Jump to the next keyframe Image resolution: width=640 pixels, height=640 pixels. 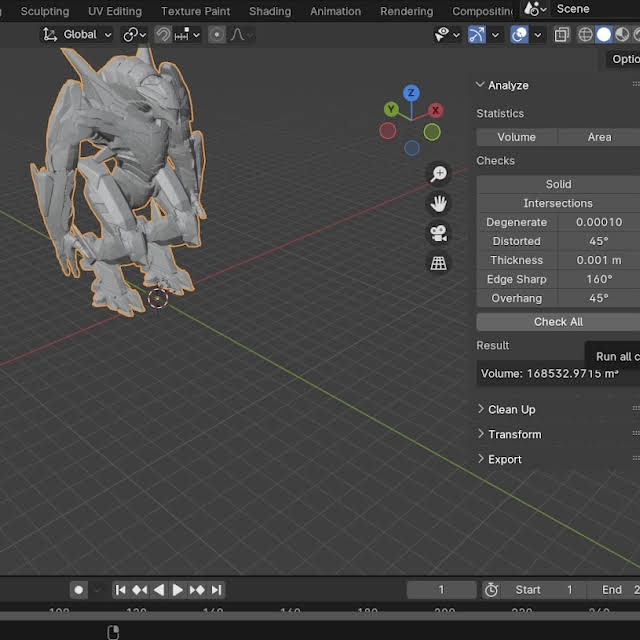197,590
